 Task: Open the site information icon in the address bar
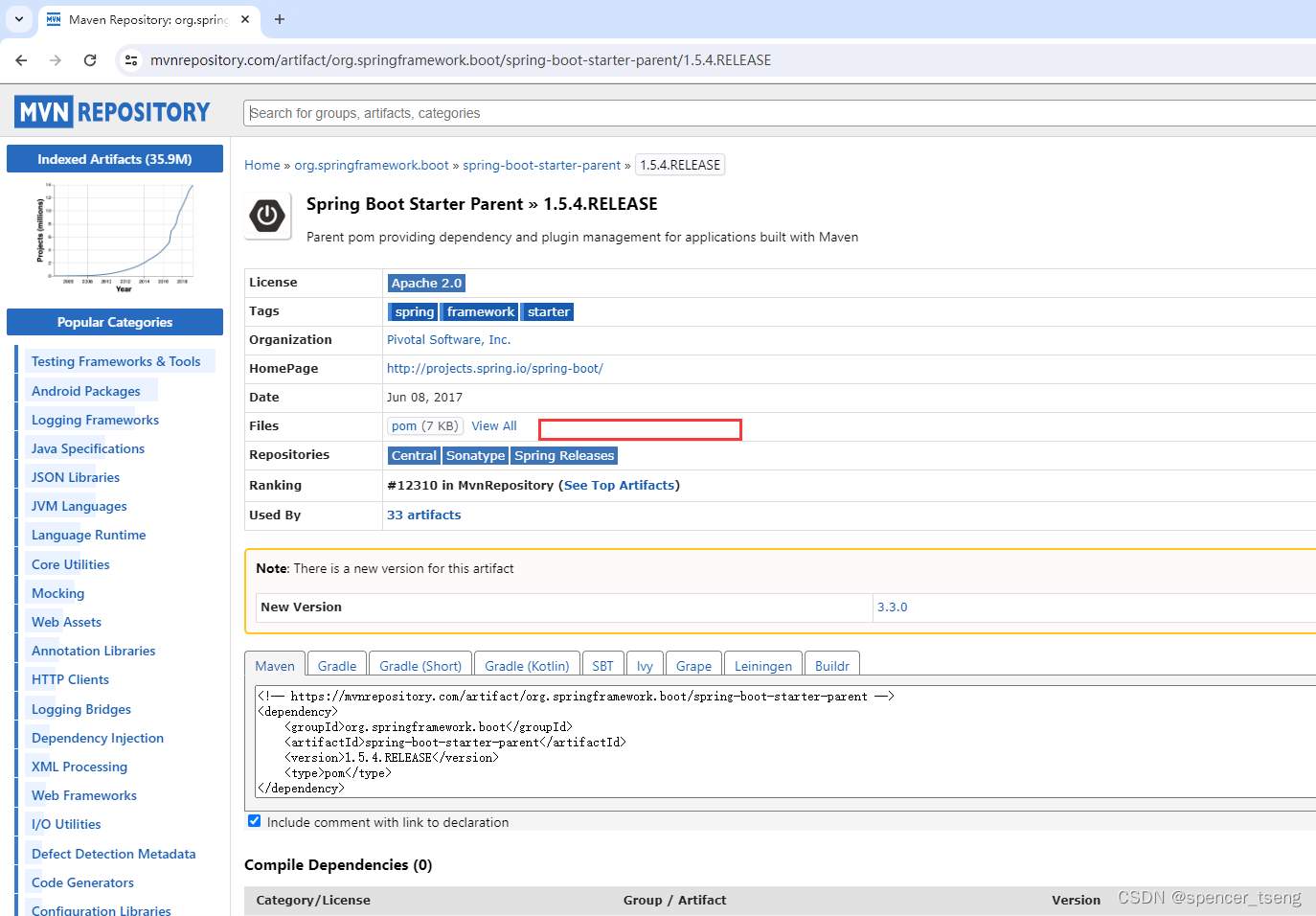point(131,60)
